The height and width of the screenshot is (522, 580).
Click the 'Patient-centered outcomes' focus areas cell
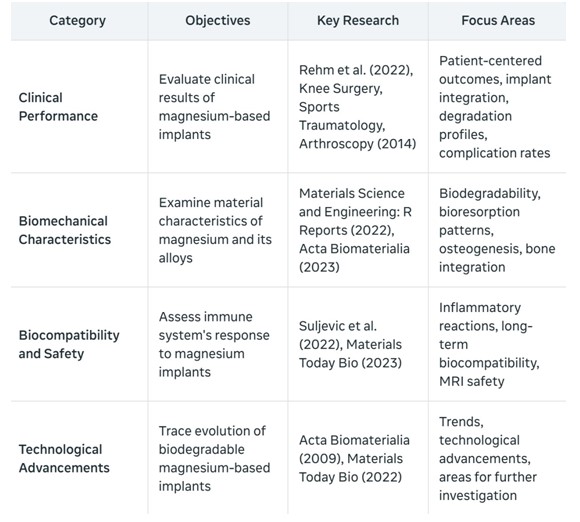(x=495, y=107)
